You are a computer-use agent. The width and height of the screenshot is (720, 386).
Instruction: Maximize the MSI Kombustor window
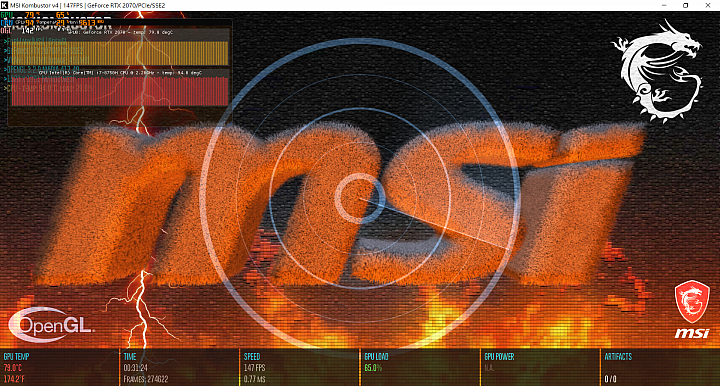click(686, 5)
